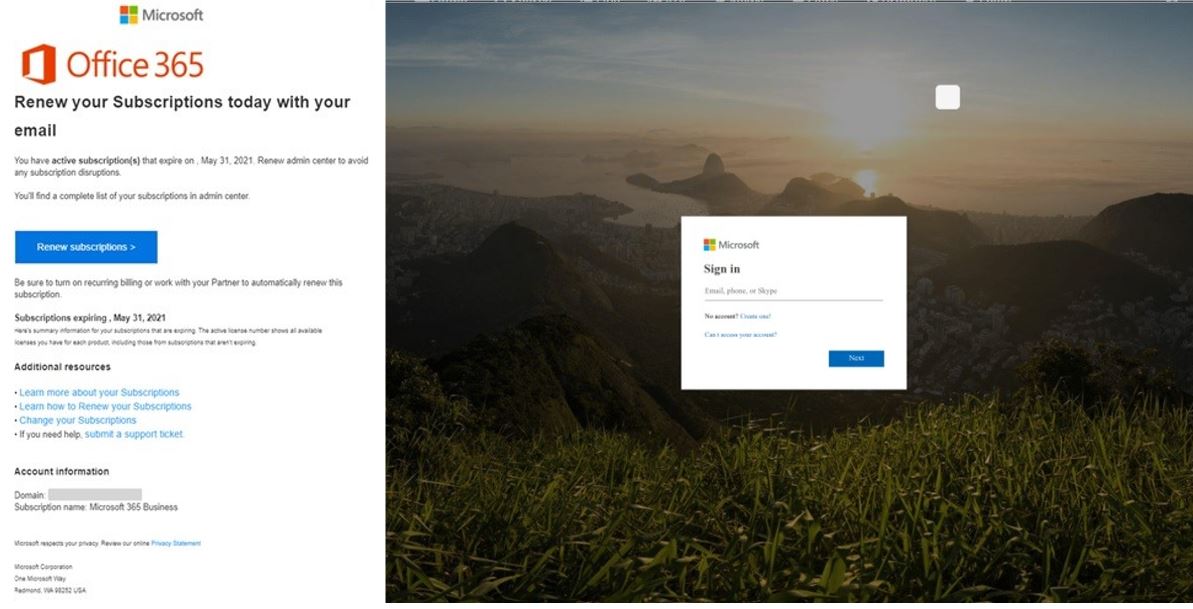Open the Create one! account link
The image size is (1193, 609).
[x=756, y=316]
